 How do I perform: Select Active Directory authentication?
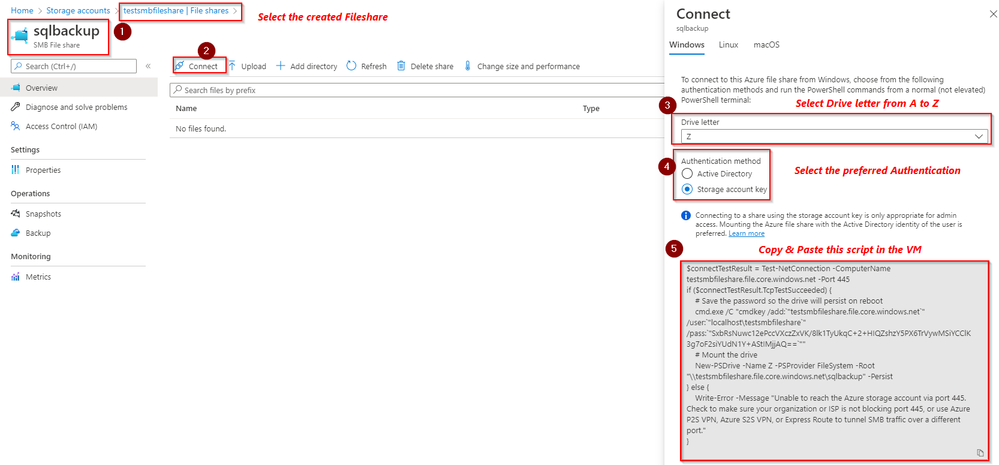(687, 173)
